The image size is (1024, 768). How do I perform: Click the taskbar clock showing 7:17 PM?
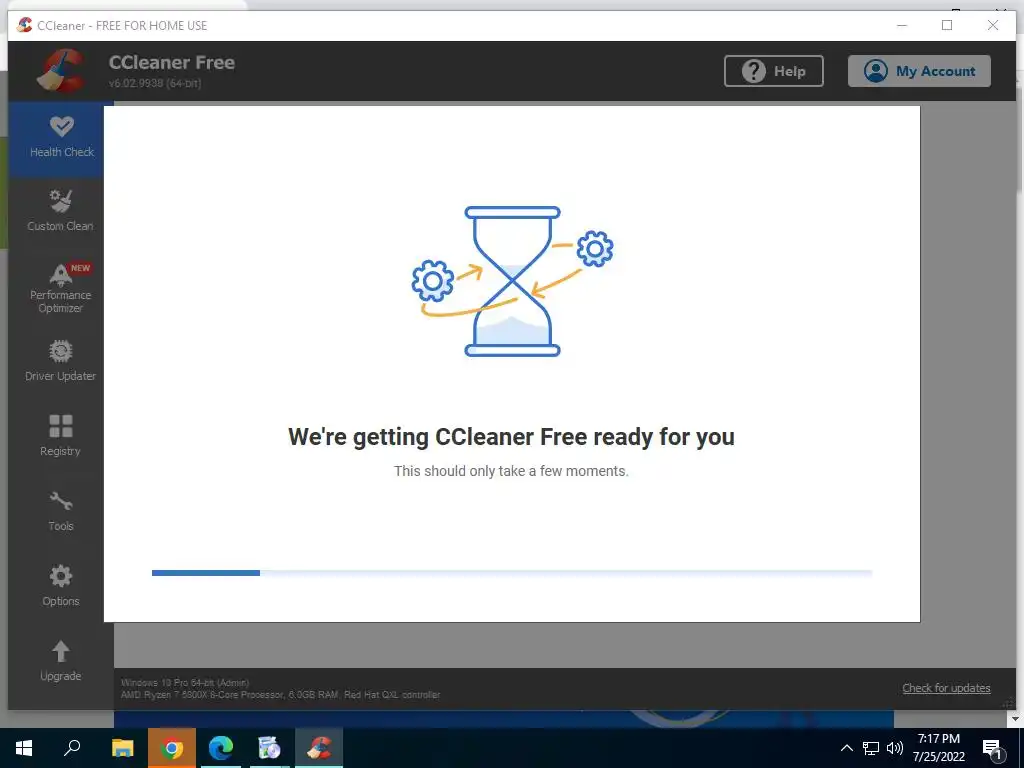pos(938,748)
